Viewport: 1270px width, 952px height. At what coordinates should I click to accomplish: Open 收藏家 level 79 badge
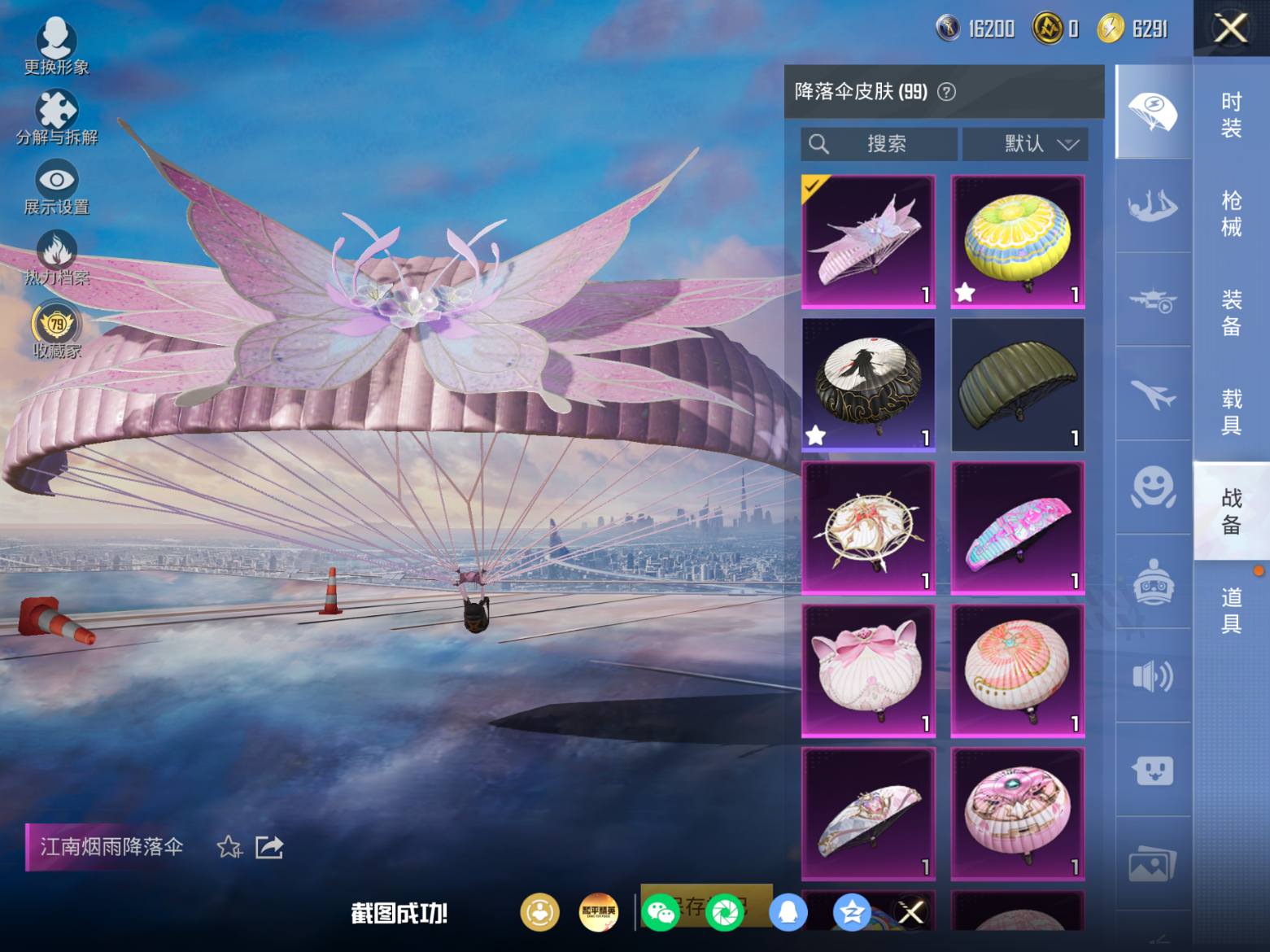point(56,330)
